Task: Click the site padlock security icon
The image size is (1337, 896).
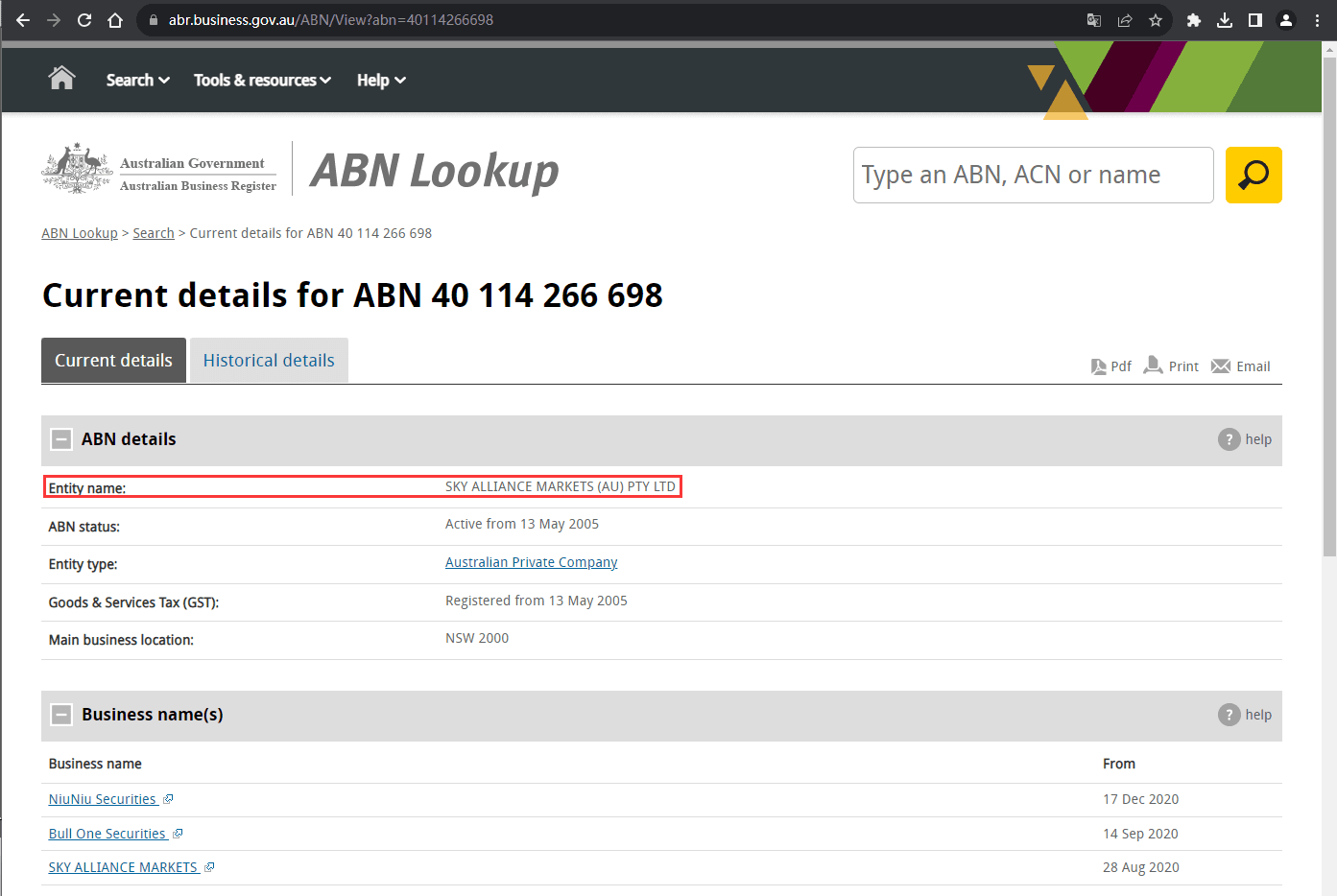Action: click(x=153, y=20)
